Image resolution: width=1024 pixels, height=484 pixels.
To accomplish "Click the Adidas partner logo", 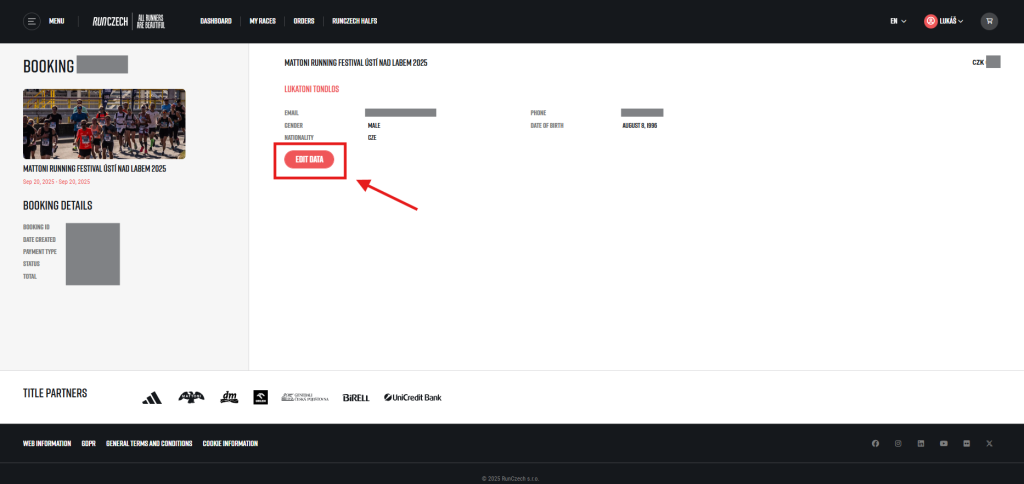I will [x=152, y=397].
